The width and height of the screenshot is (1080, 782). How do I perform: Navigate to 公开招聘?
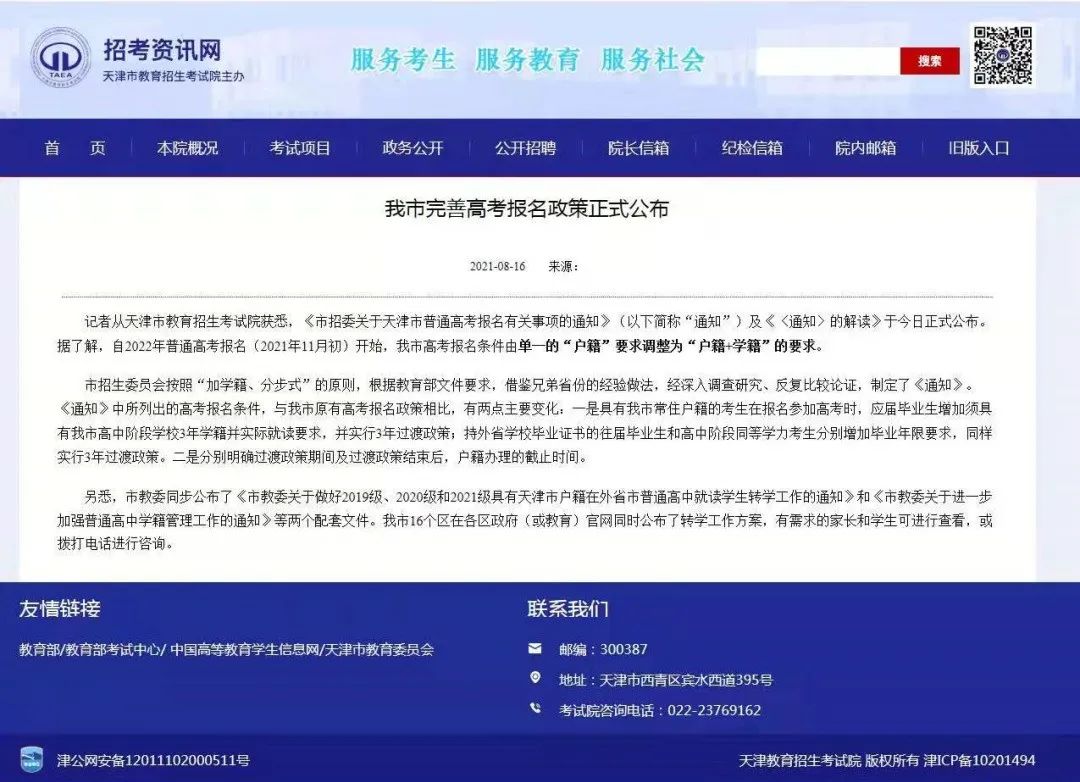[526, 148]
